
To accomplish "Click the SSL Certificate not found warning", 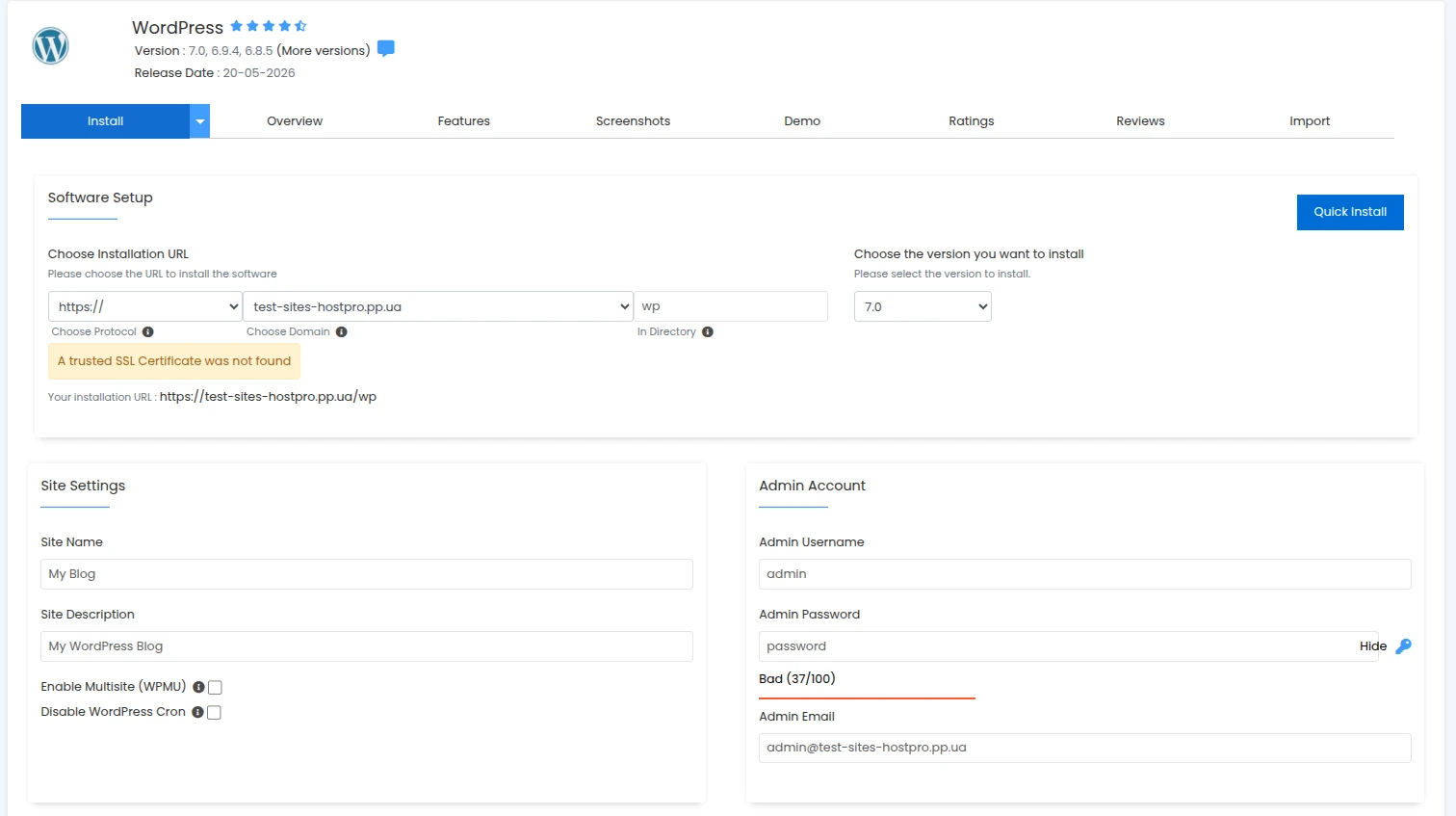I will 174,361.
